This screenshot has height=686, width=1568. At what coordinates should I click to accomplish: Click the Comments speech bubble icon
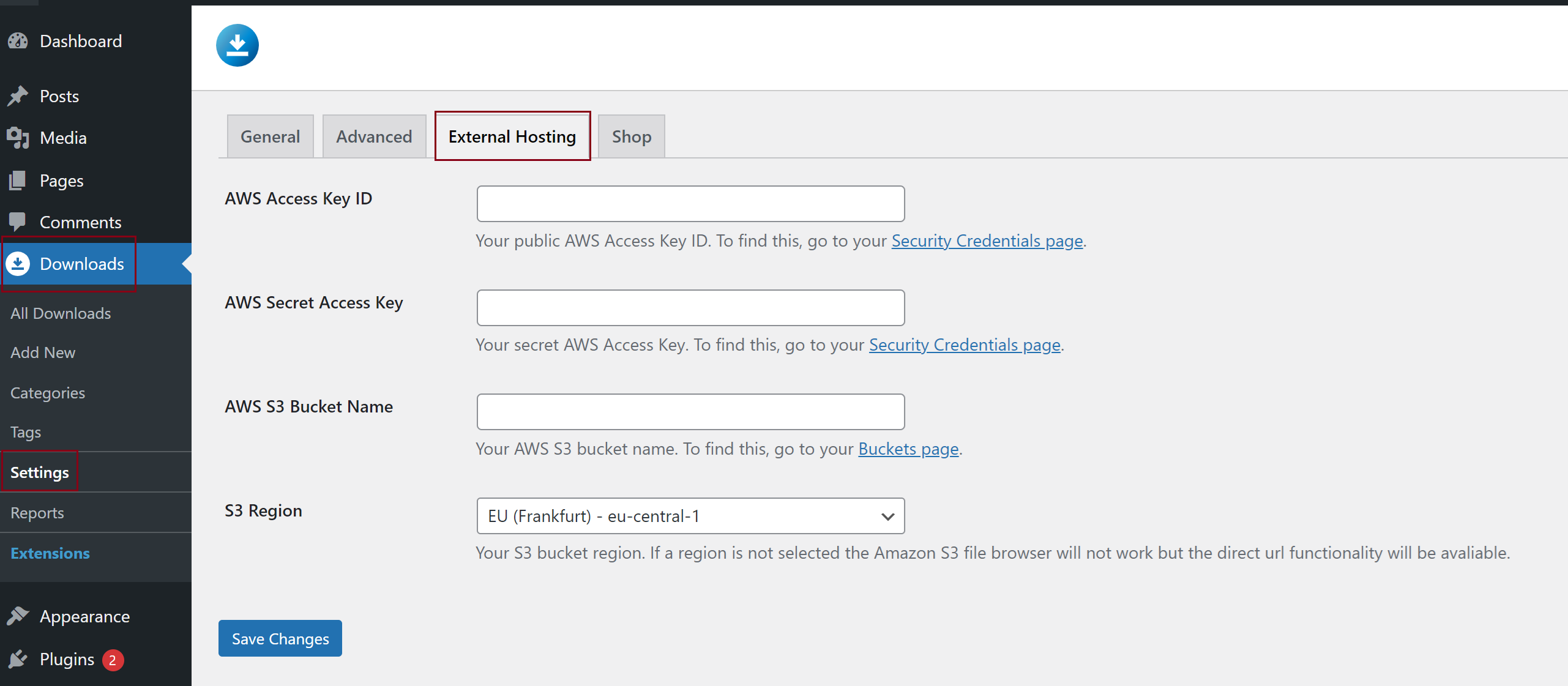(x=18, y=222)
